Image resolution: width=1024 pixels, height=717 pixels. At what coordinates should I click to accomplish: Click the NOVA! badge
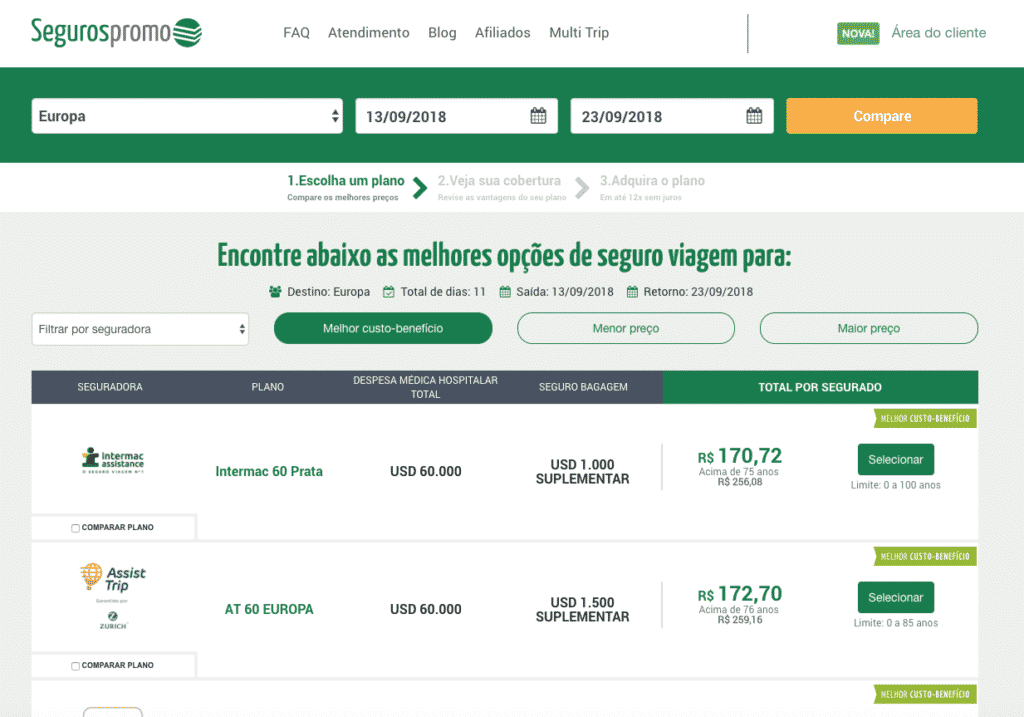click(x=858, y=32)
